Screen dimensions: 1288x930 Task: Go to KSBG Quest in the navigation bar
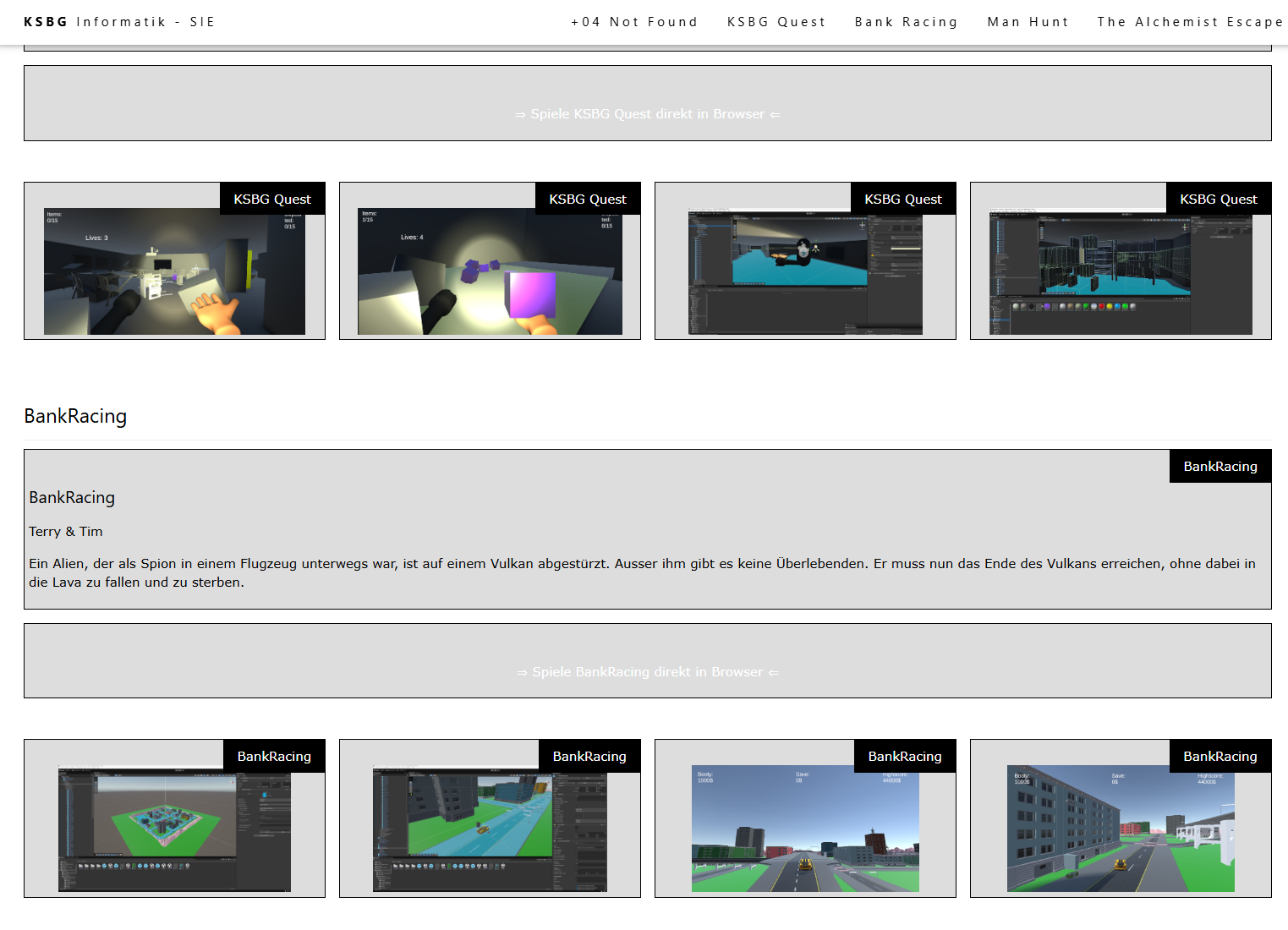pos(776,22)
